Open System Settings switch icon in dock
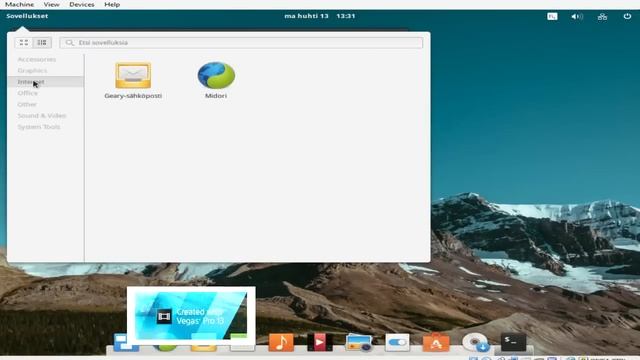 (x=397, y=342)
